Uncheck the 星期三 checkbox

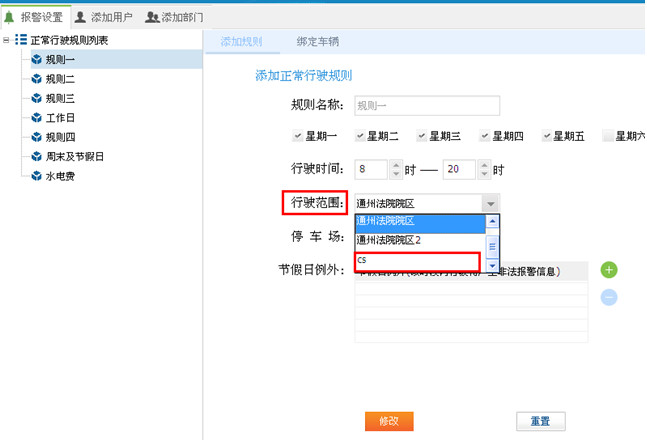(x=422, y=136)
